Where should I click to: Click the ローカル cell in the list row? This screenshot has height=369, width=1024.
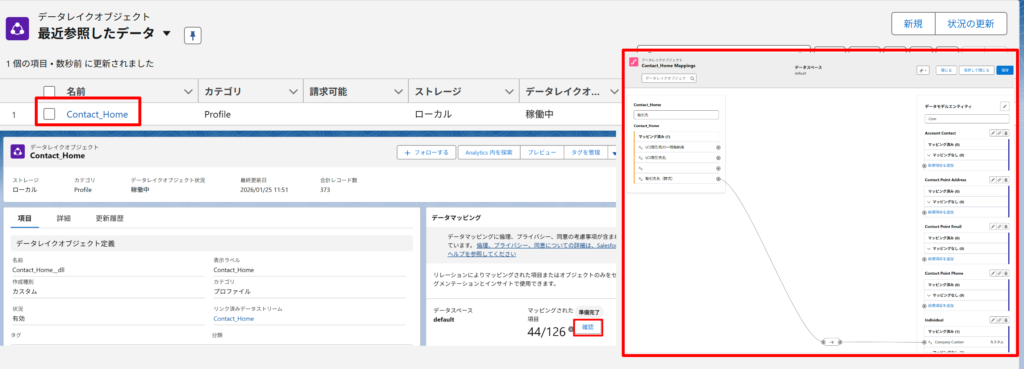[x=433, y=114]
